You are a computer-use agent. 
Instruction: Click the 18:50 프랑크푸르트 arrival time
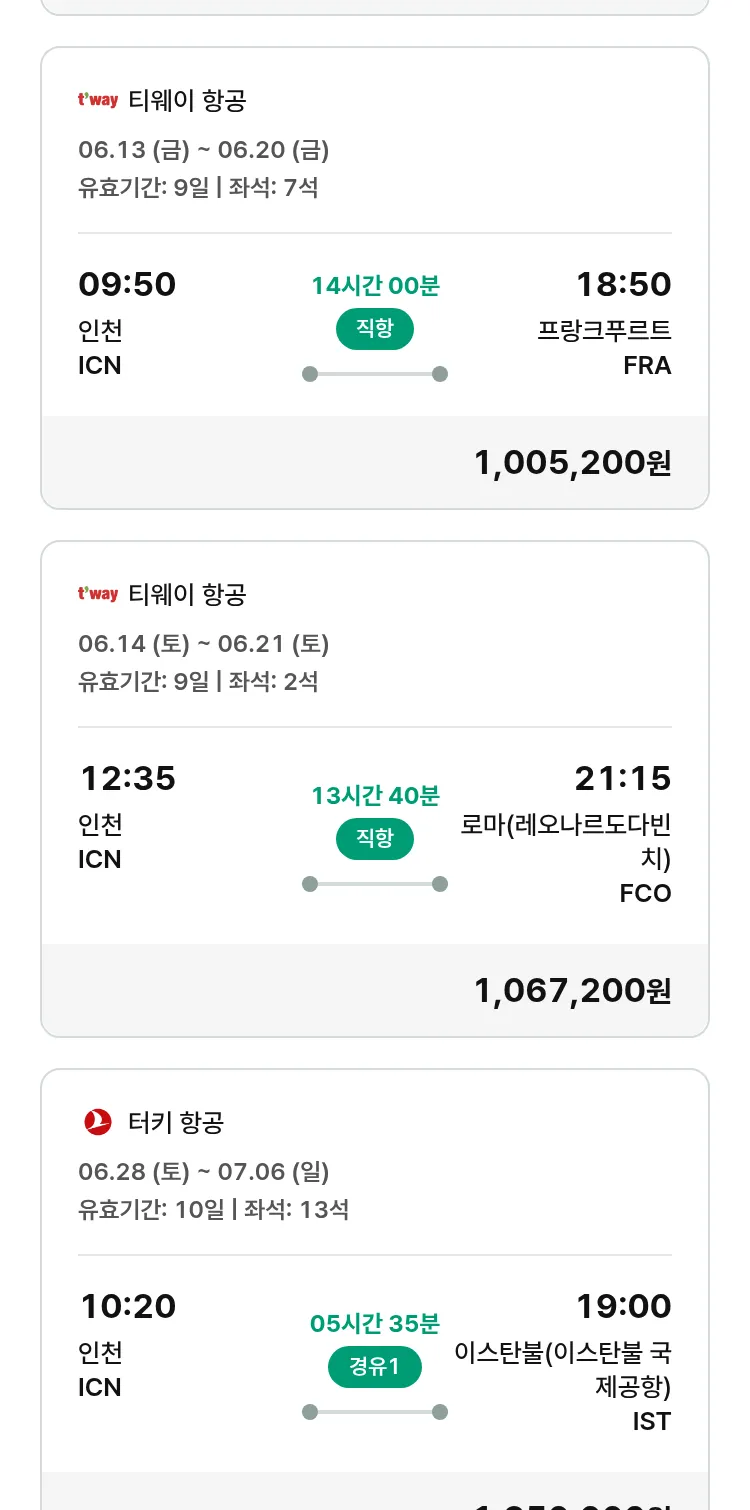pos(623,285)
